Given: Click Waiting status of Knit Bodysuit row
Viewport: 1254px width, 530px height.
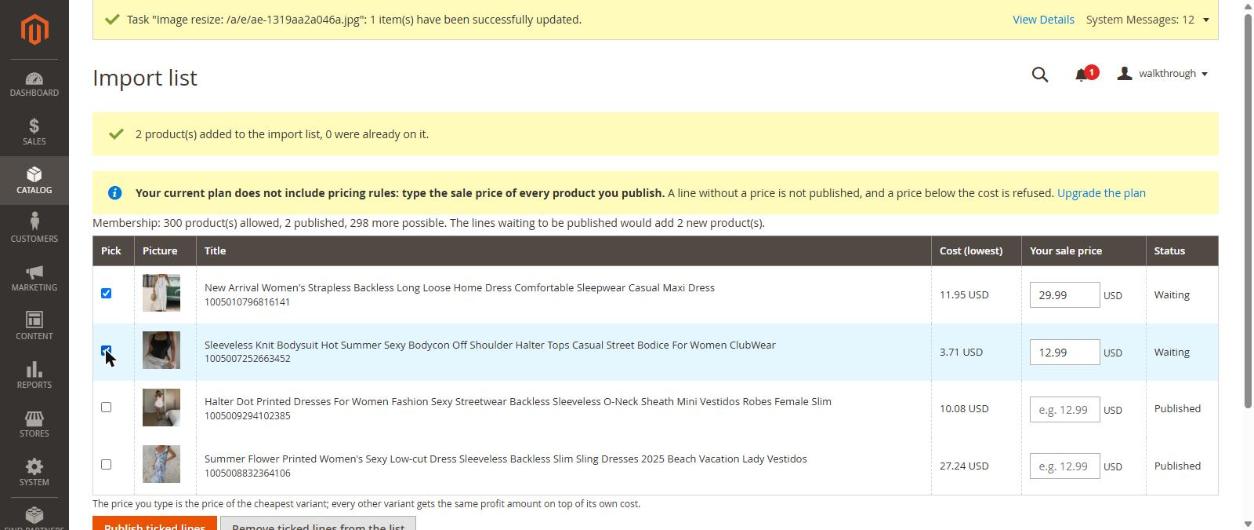Looking at the screenshot, I should click(x=1172, y=352).
